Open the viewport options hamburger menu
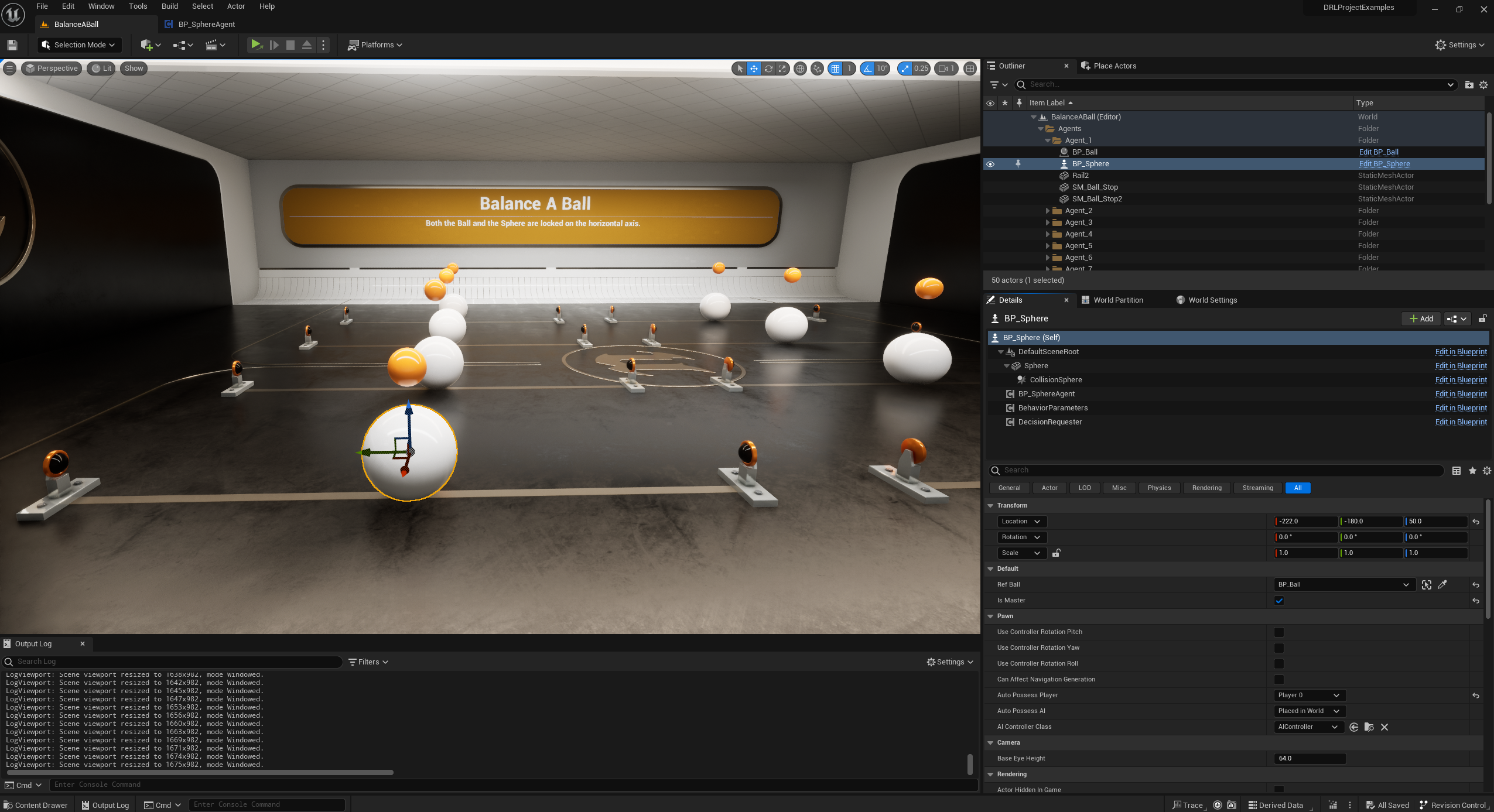 click(9, 68)
